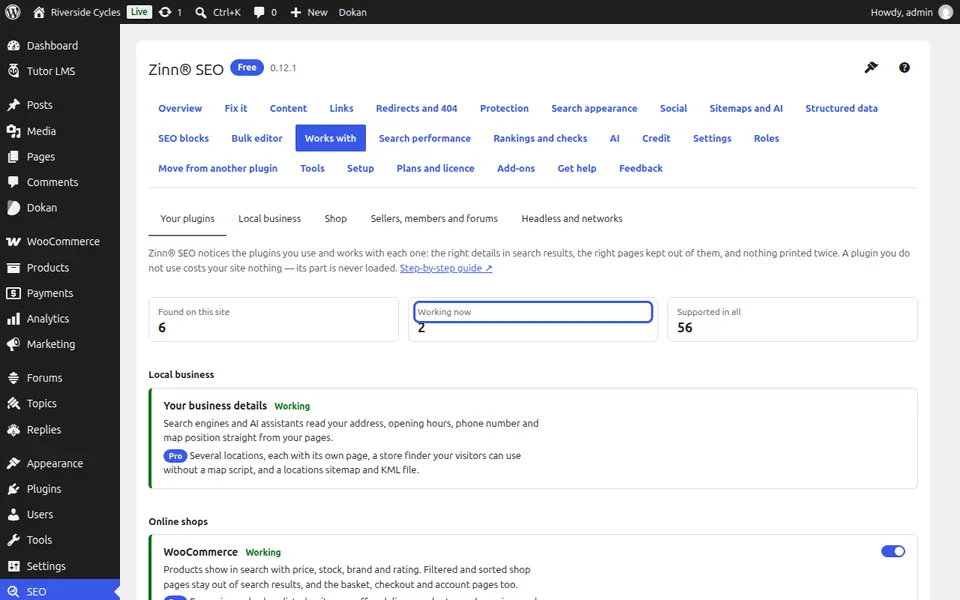
Task: Open the Bulk editor tab
Action: click(257, 138)
